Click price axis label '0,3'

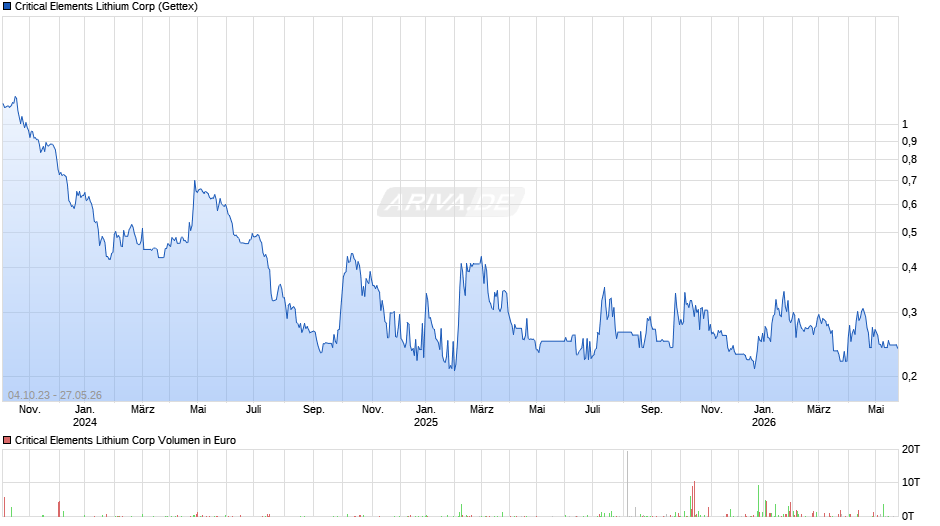[x=909, y=312]
